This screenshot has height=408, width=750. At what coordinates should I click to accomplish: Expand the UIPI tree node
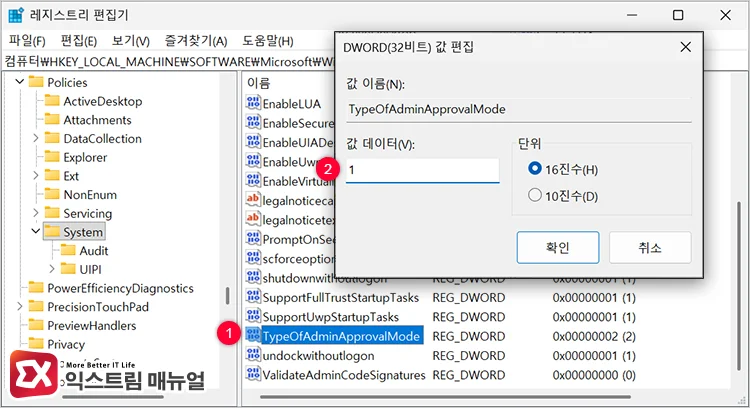(52, 269)
